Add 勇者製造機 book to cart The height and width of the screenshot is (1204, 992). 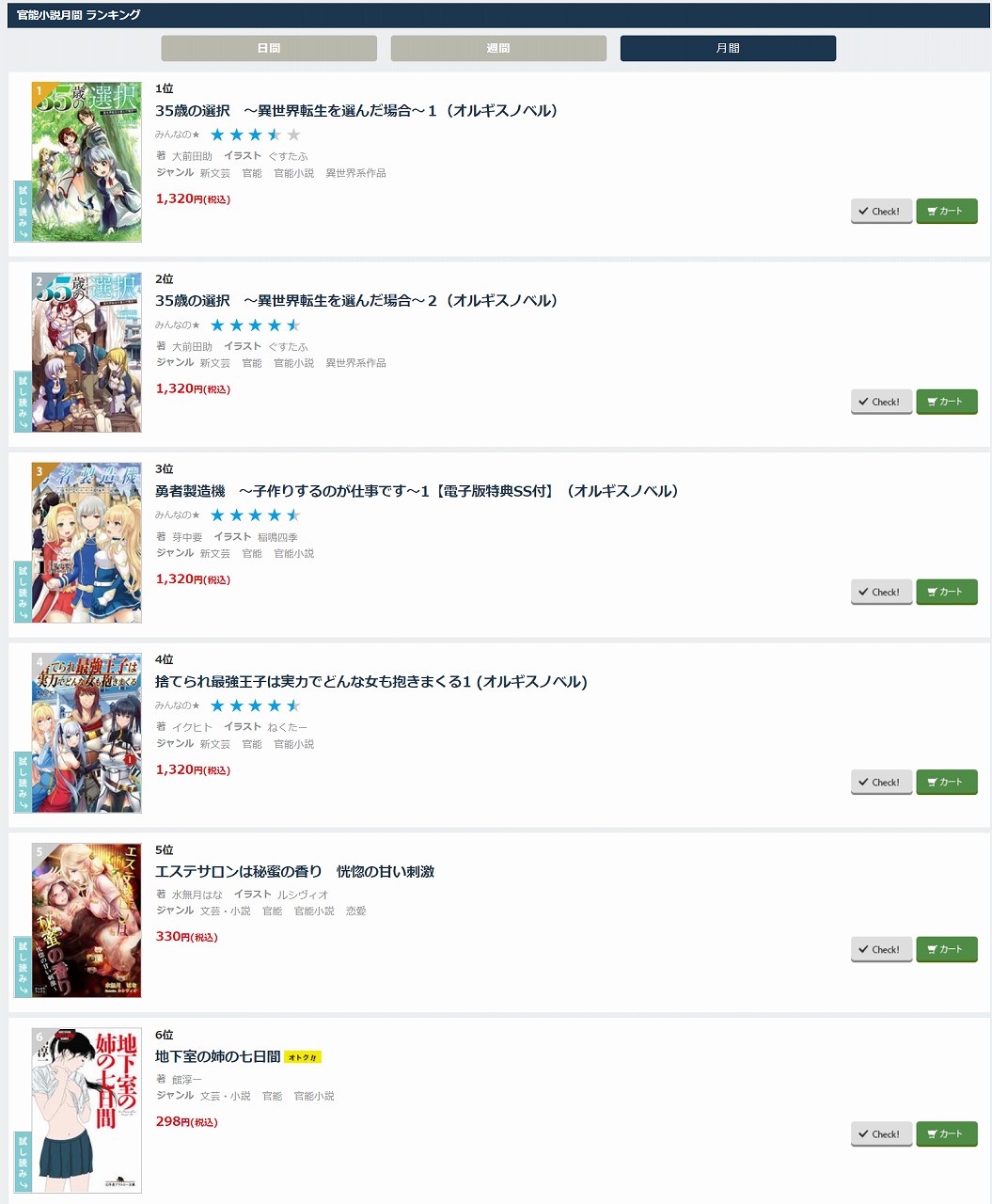[947, 592]
